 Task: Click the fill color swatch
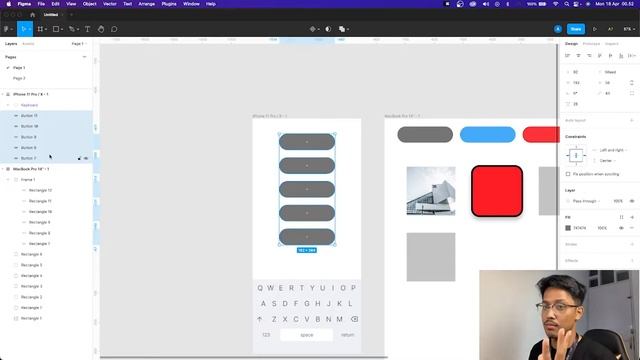click(x=568, y=228)
